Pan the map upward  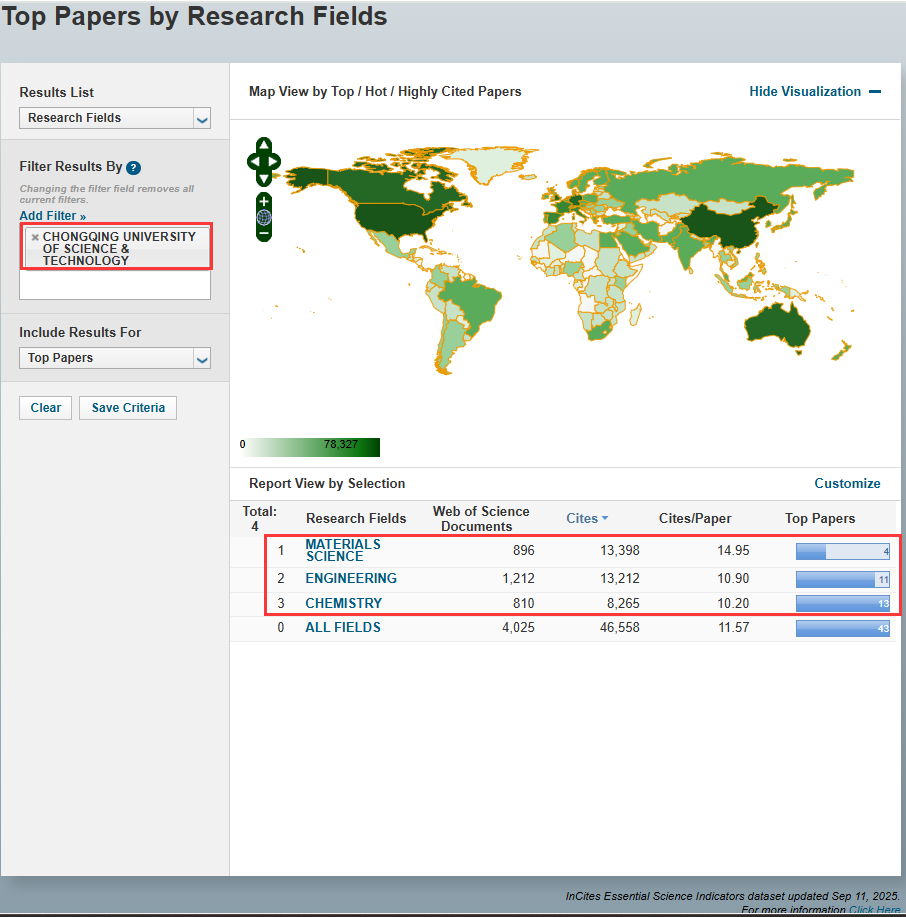264,145
